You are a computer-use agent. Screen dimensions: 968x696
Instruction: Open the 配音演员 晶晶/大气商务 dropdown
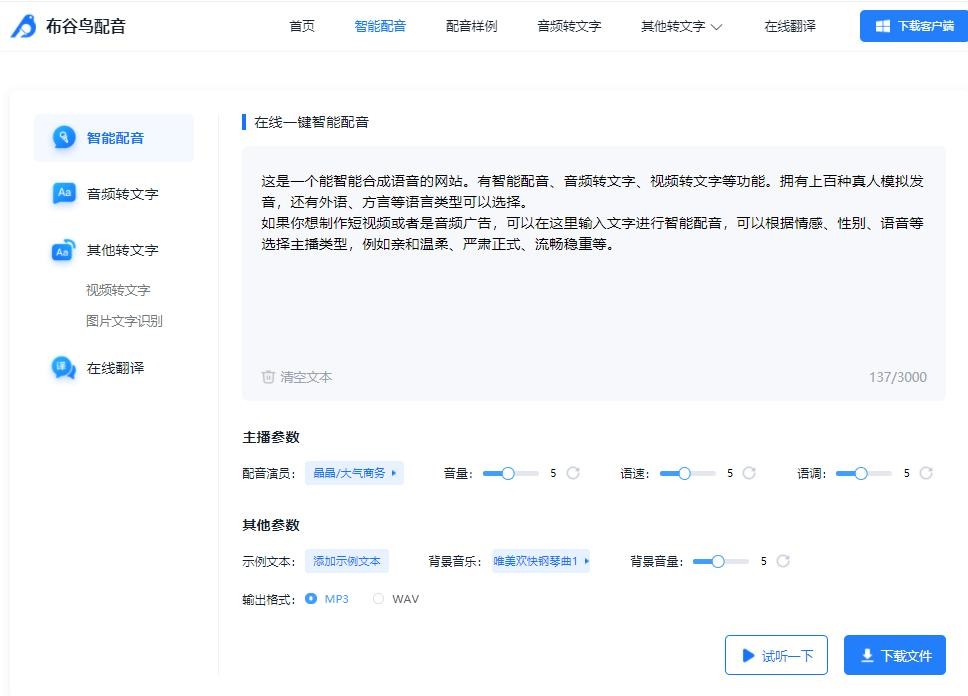click(354, 473)
